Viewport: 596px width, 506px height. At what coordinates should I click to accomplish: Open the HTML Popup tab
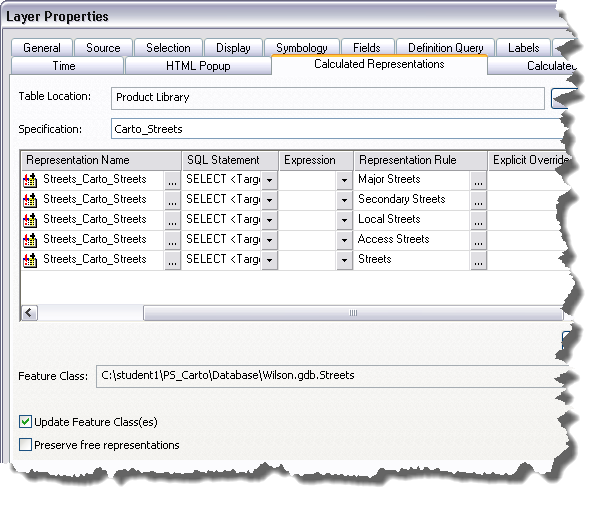[198, 66]
